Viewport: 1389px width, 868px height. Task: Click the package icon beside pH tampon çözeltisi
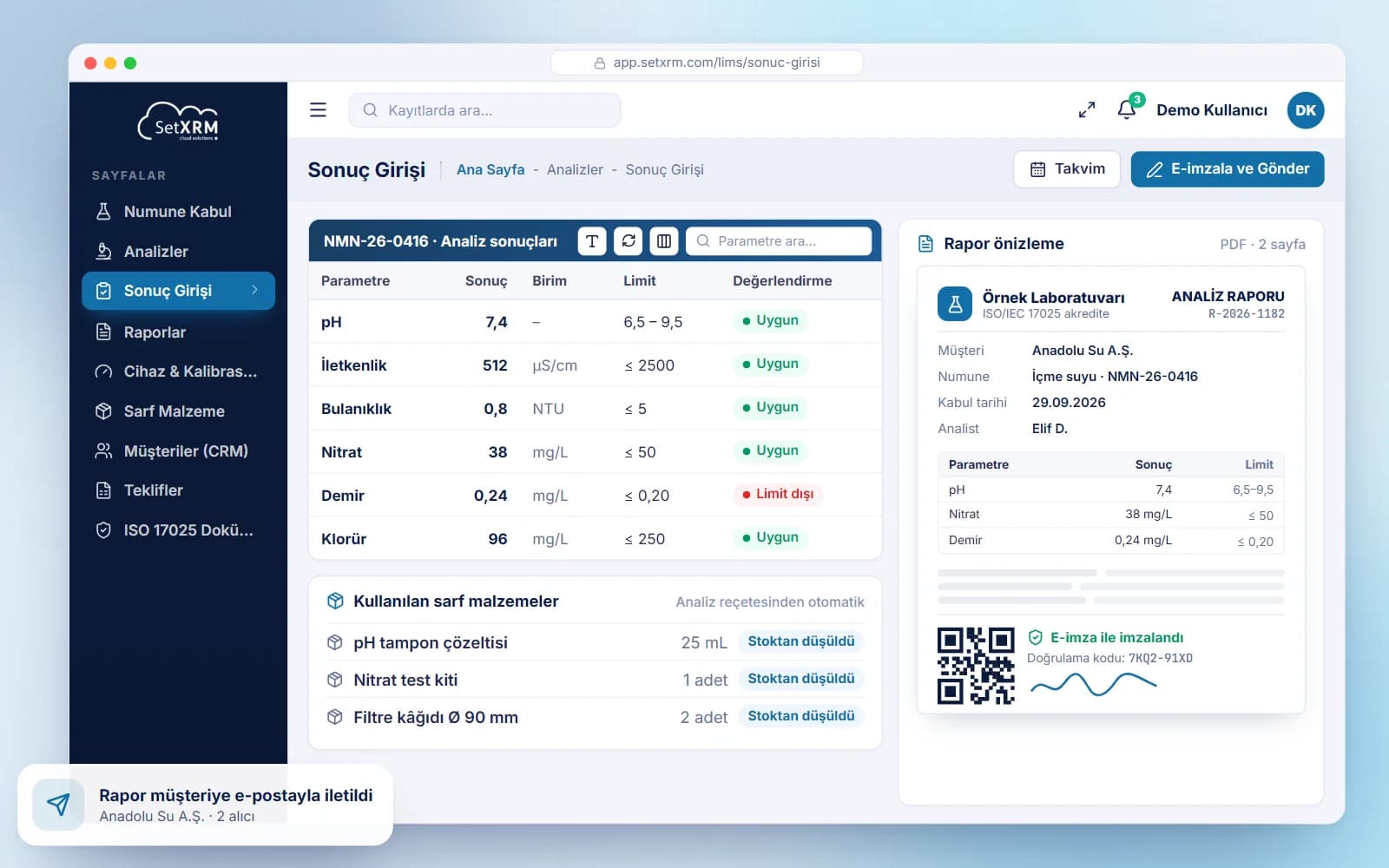(334, 642)
